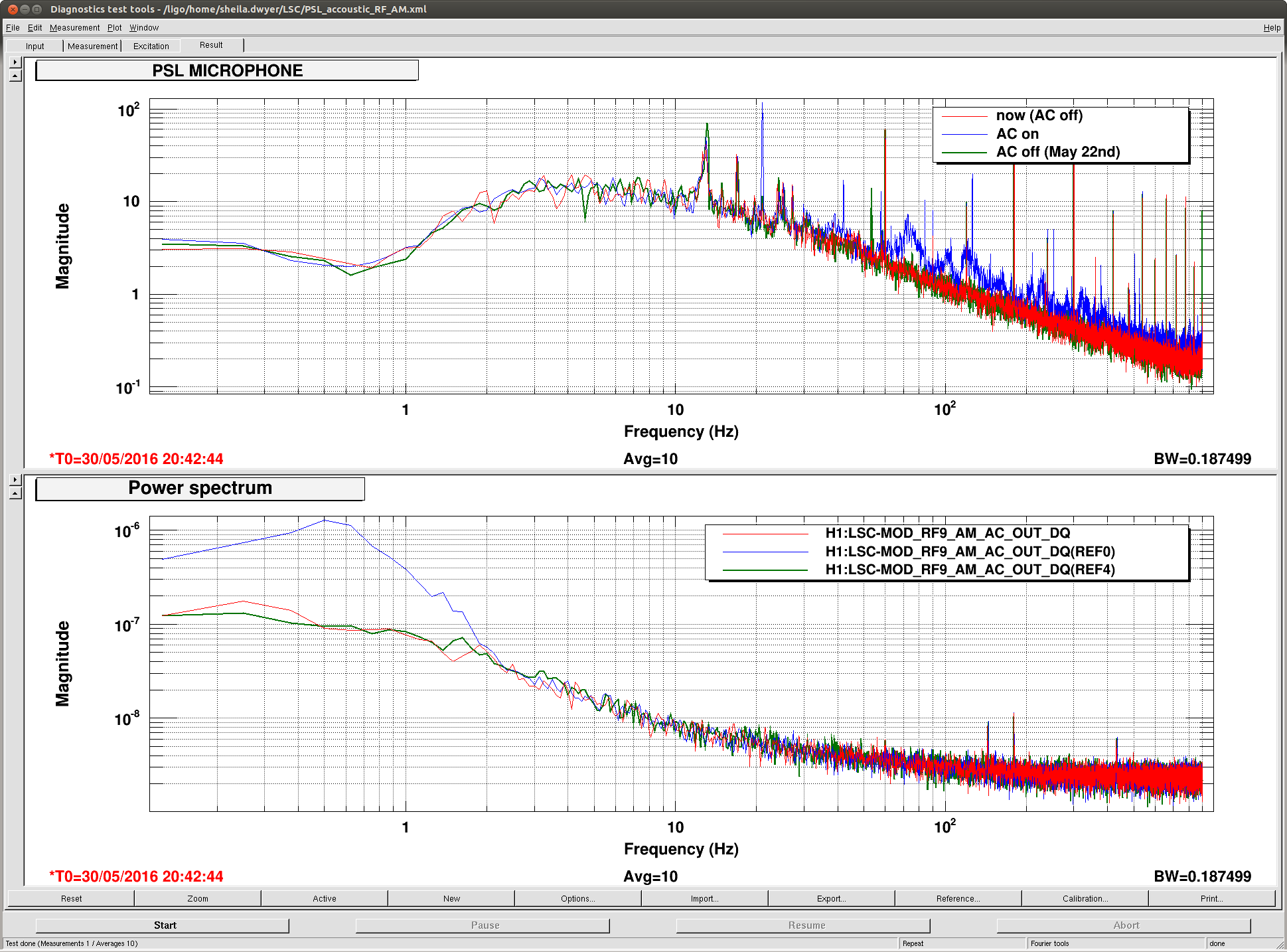Switch to the Measurement tab

pyautogui.click(x=92, y=46)
